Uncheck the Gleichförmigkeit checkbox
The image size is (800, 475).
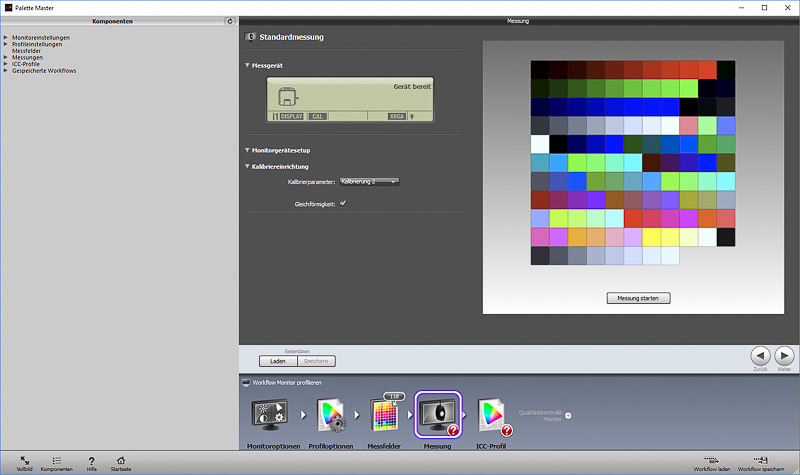coord(343,203)
